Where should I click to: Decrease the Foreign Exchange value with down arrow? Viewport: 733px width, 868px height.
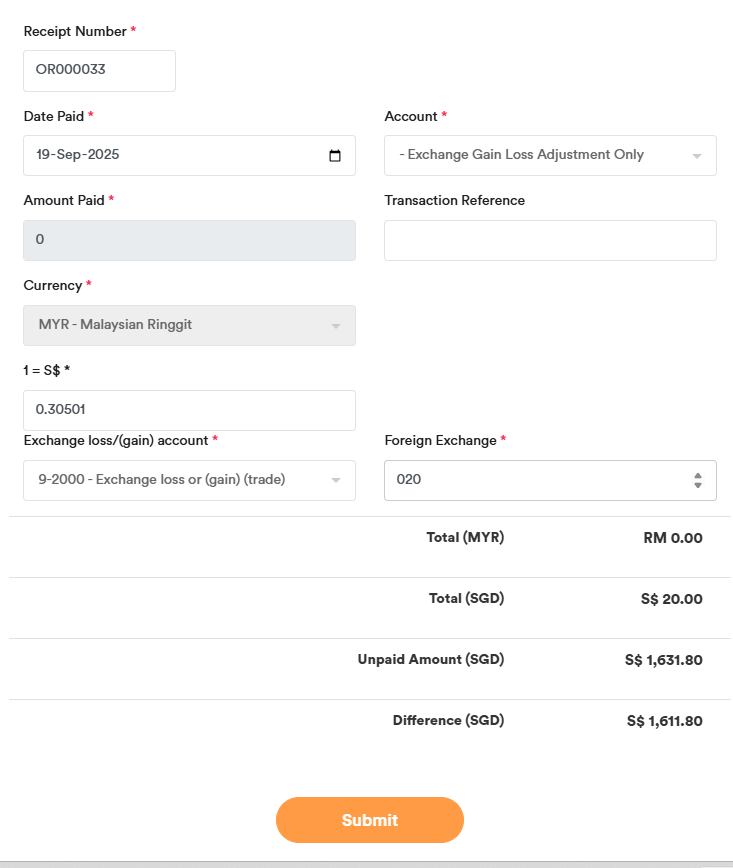point(697,485)
